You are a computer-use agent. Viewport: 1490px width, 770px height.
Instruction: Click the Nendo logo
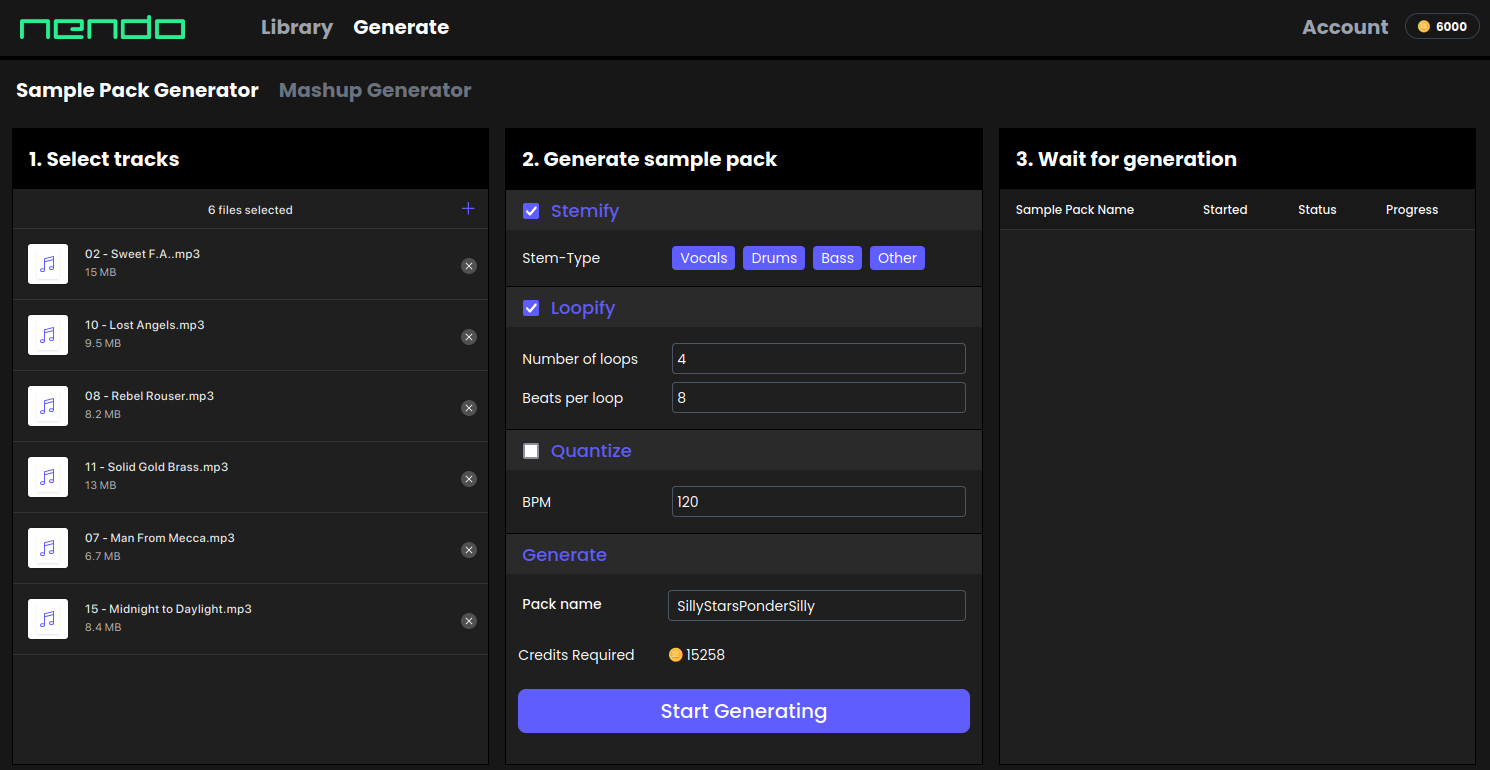102,28
